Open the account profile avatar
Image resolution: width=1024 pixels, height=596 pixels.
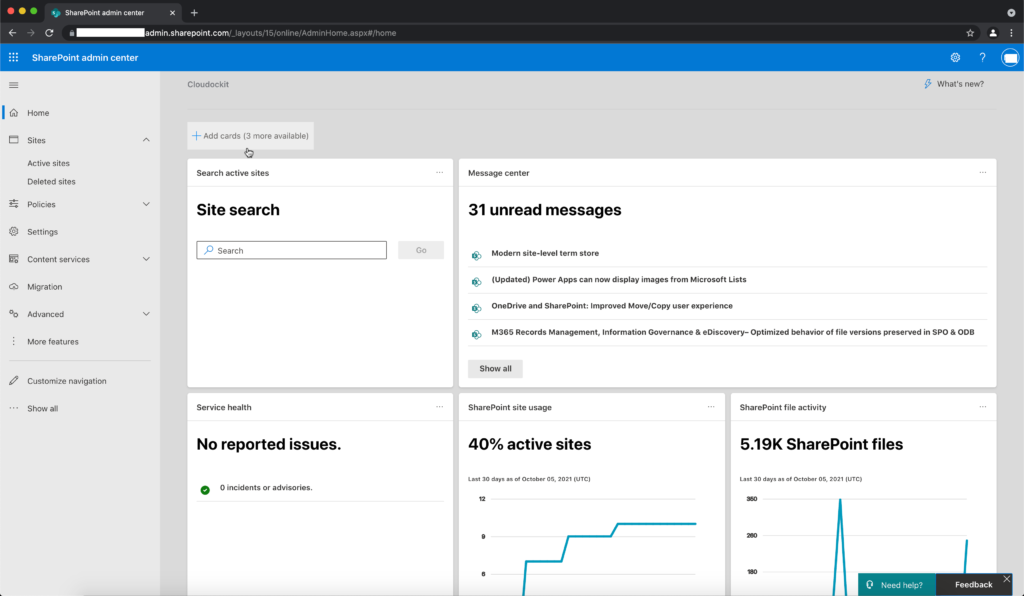tap(1010, 57)
